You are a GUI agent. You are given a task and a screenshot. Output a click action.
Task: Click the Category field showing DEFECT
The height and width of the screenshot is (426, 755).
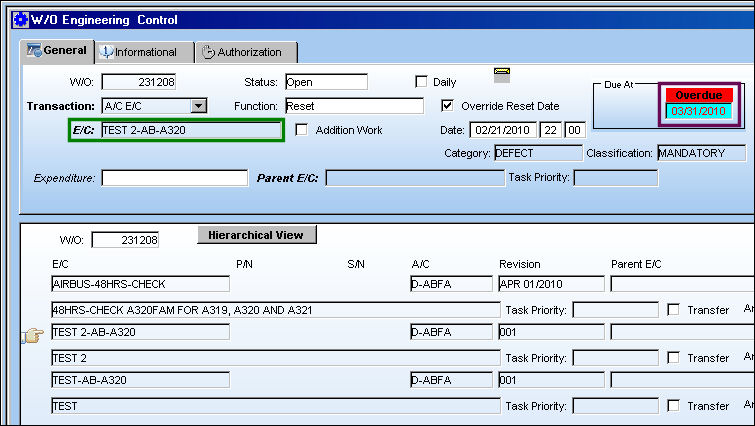click(538, 153)
